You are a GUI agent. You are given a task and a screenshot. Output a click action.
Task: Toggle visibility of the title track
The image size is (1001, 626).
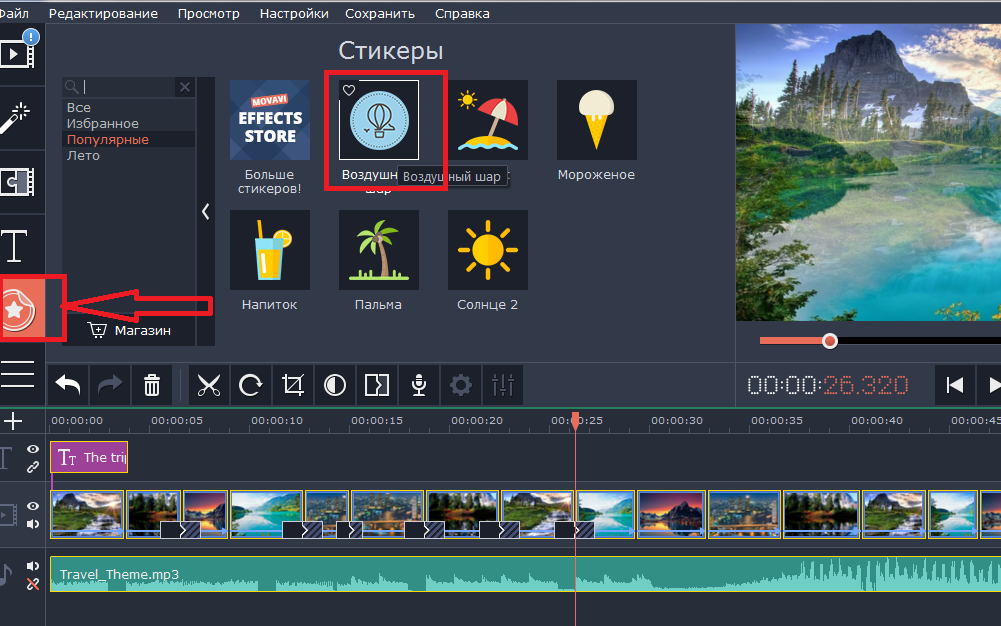click(x=33, y=450)
